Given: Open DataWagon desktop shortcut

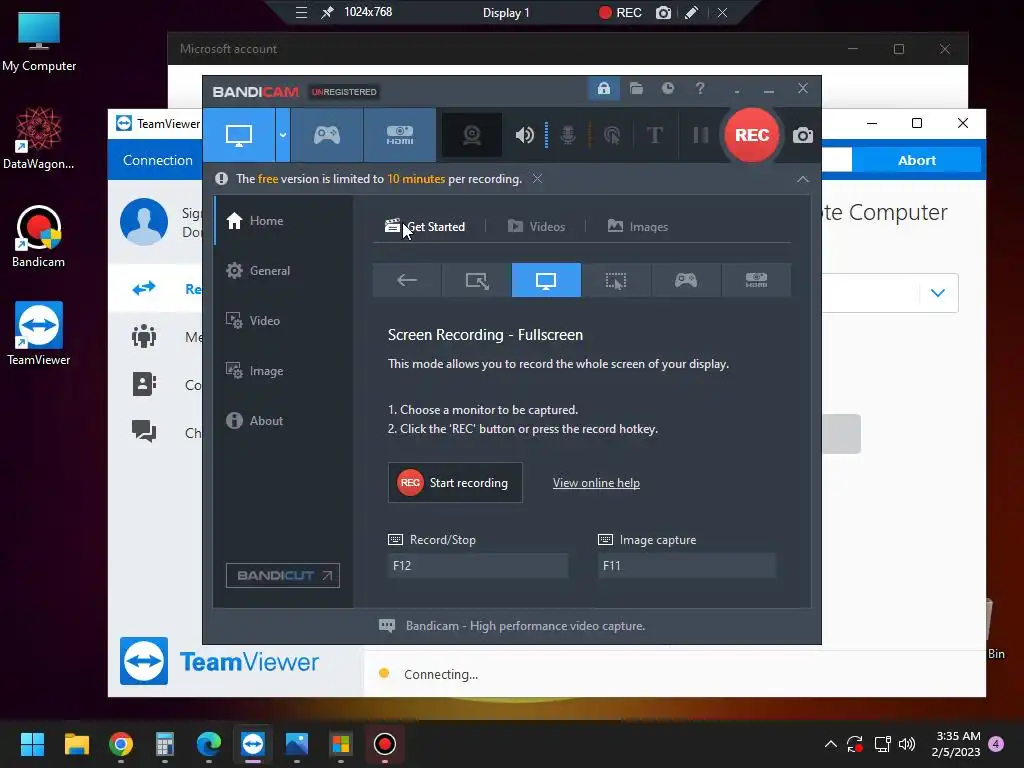Looking at the screenshot, I should [39, 138].
